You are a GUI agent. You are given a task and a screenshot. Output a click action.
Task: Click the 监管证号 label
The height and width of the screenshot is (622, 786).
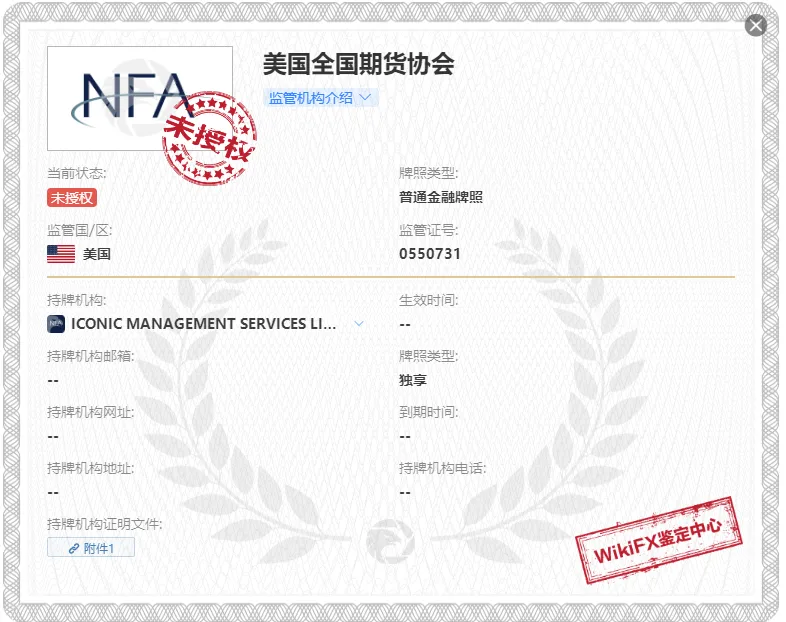pyautogui.click(x=429, y=231)
